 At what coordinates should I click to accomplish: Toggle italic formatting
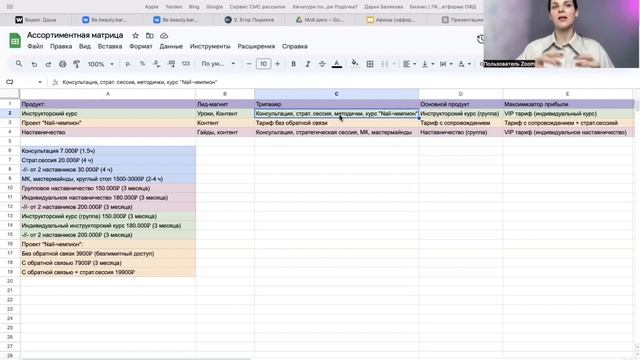(x=308, y=64)
